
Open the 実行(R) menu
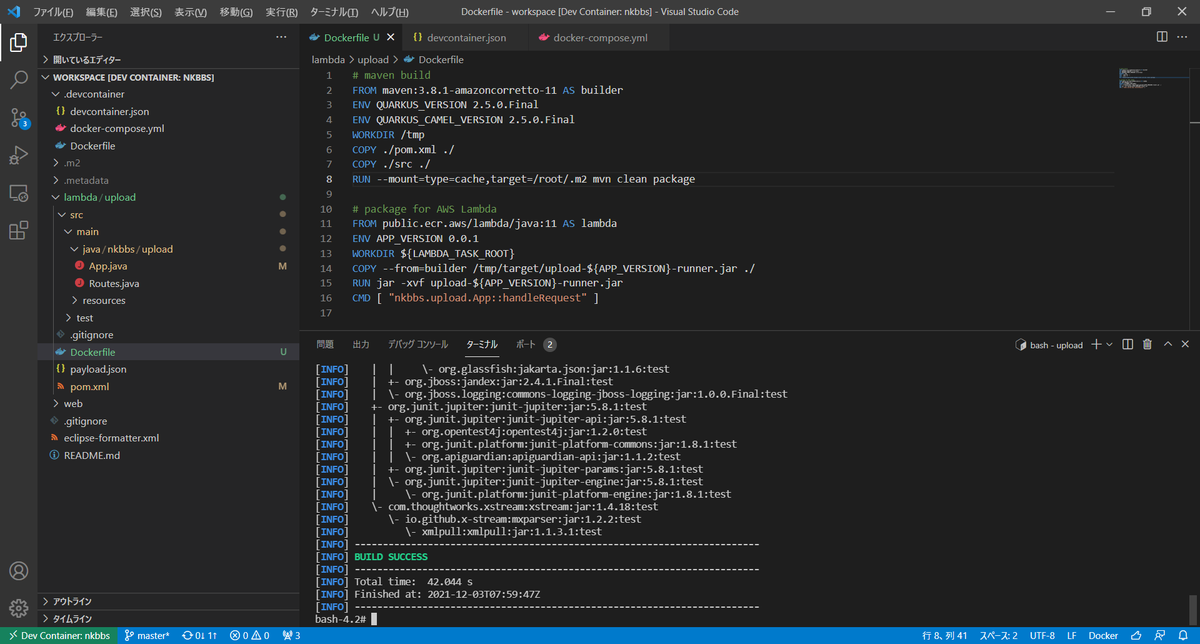click(x=281, y=12)
